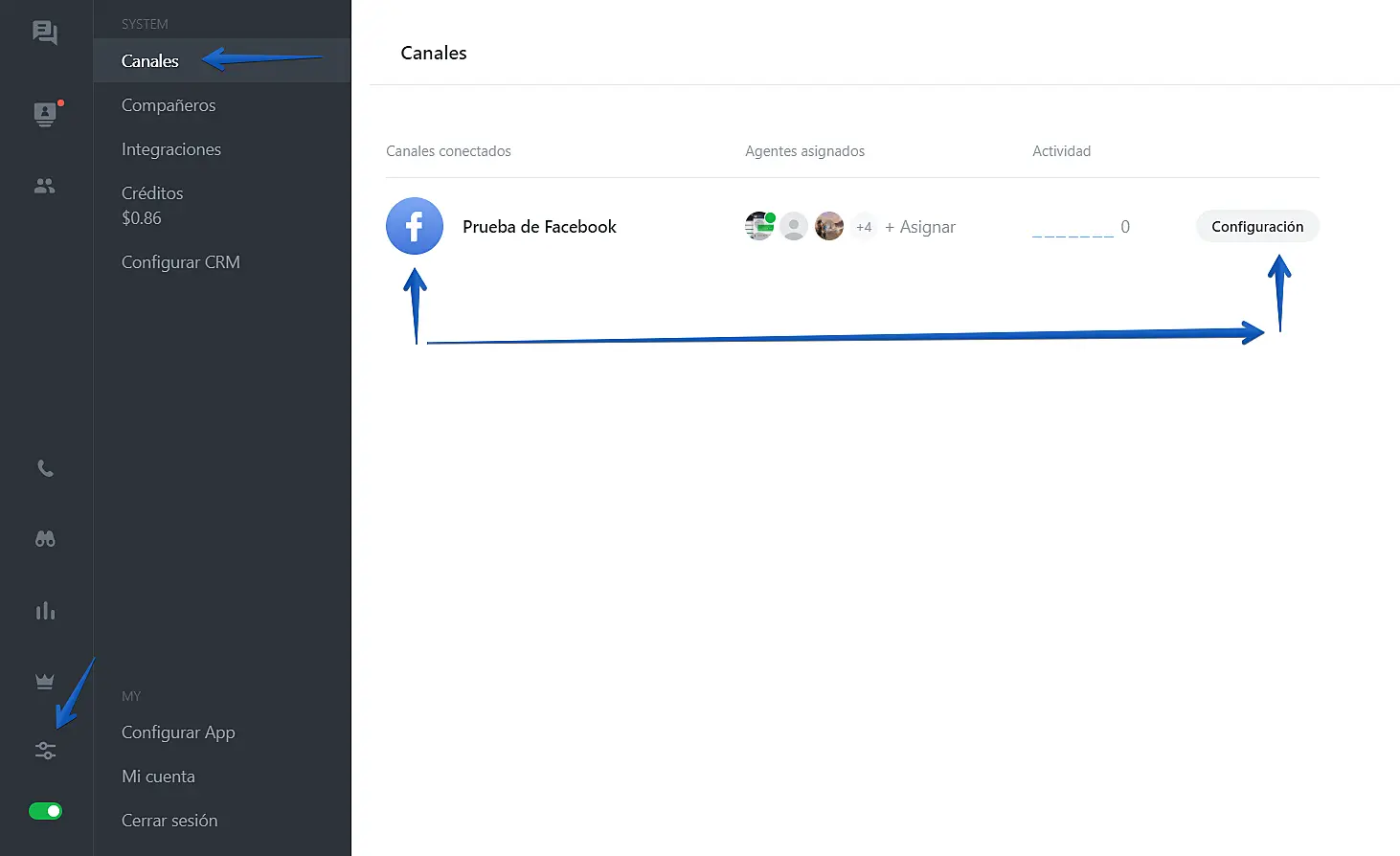Select the gray placeholder agent avatar
The height and width of the screenshot is (856, 1400).
pos(794,226)
